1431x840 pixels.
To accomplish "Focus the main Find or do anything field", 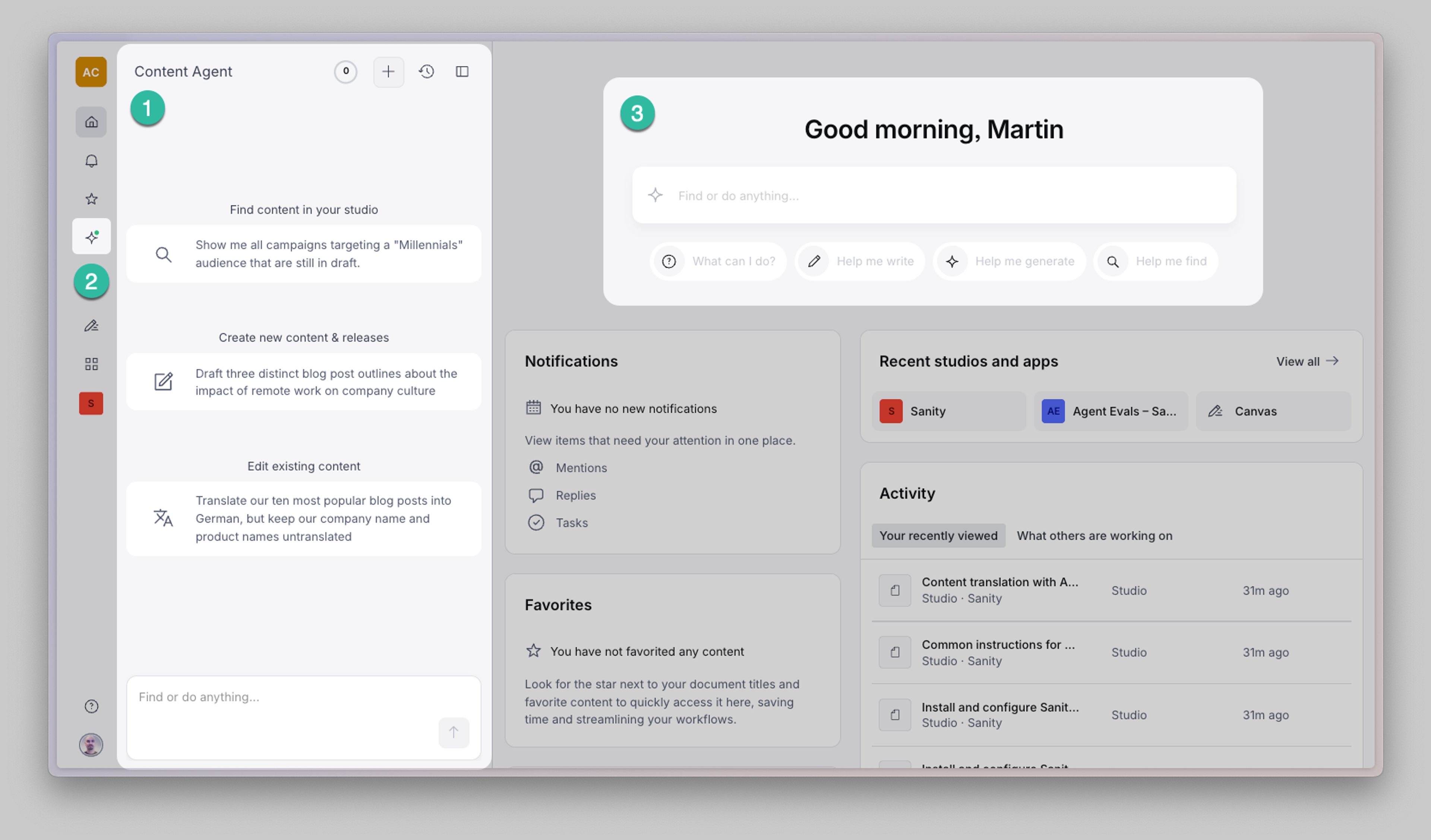I will tap(934, 195).
